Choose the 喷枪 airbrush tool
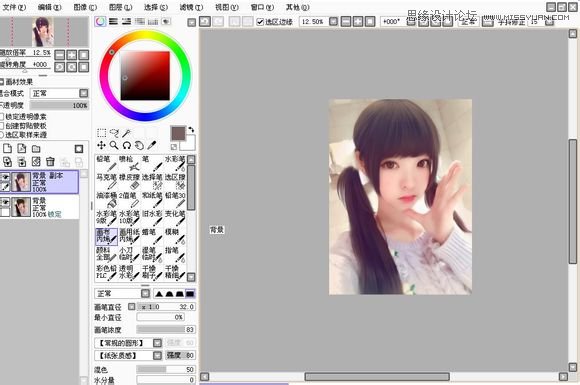 [x=129, y=163]
